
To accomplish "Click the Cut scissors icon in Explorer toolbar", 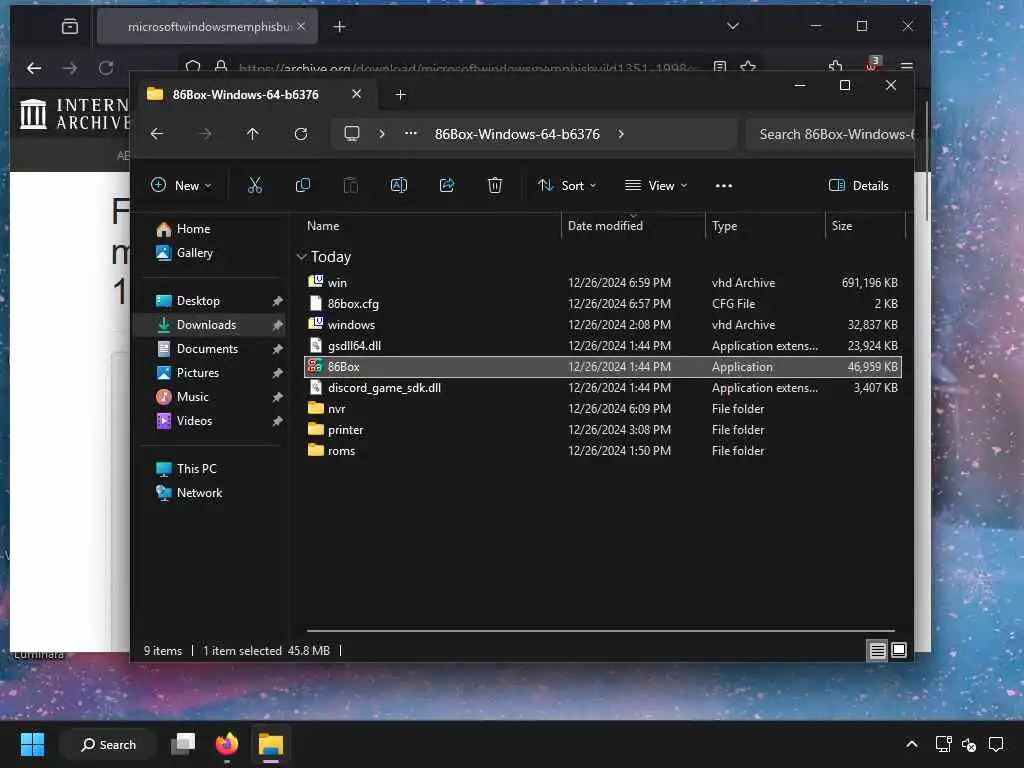I will click(x=255, y=185).
